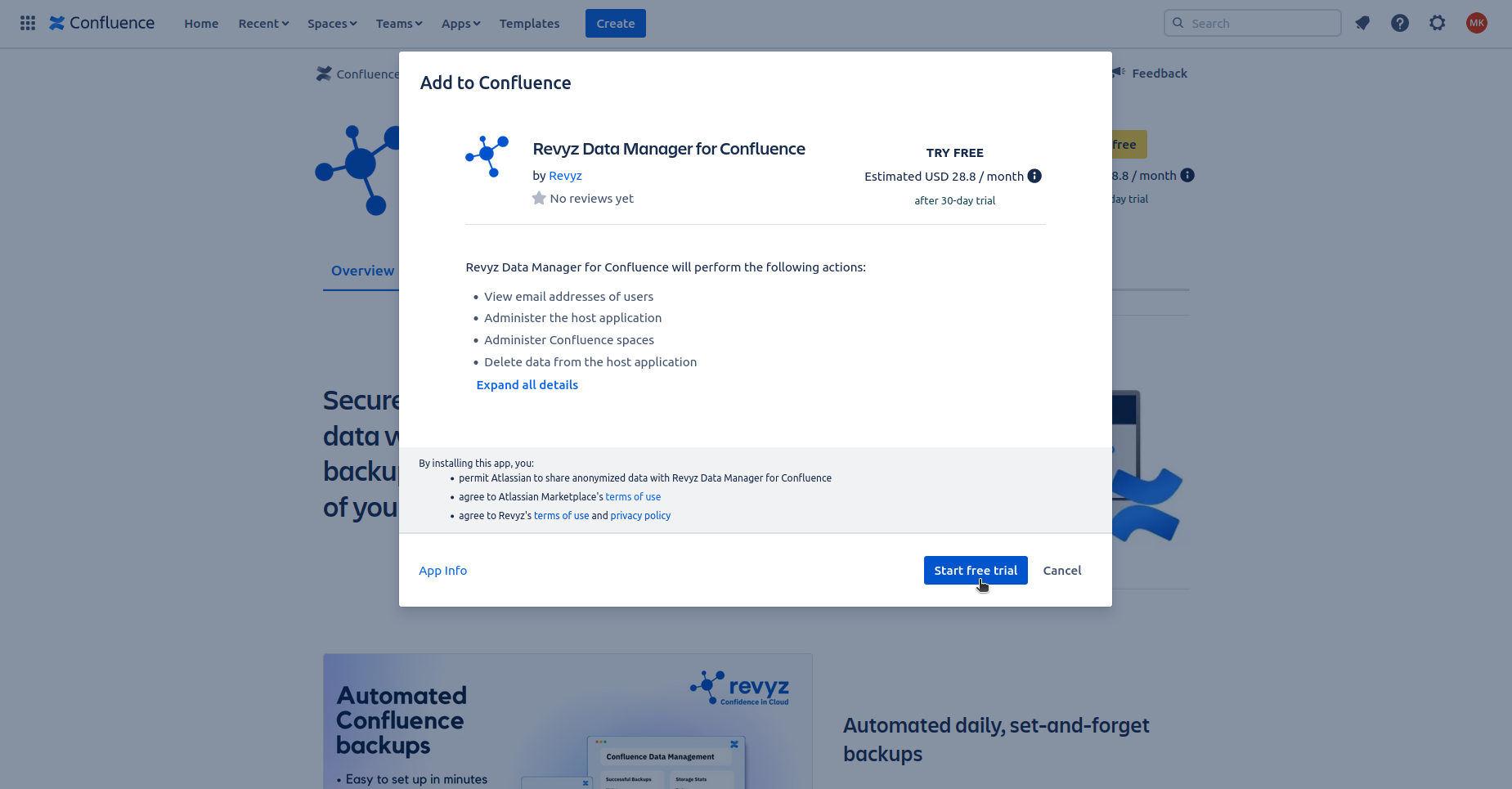Go to the Home menu item
Viewport: 1512px width, 789px height.
[x=201, y=24]
